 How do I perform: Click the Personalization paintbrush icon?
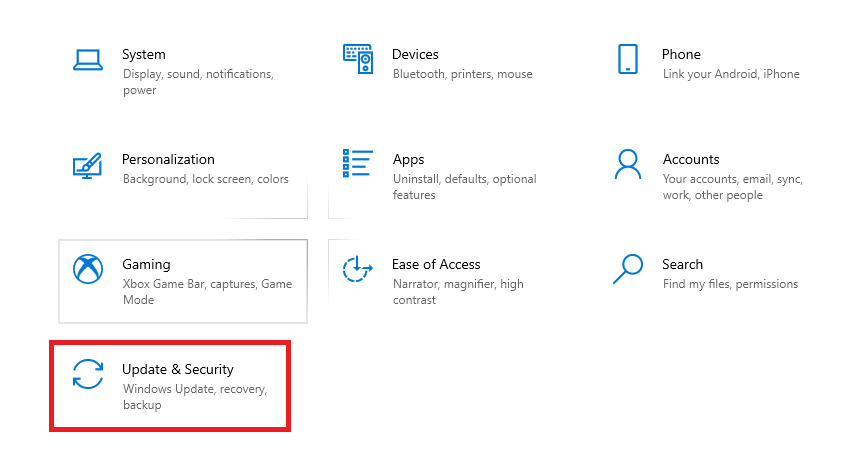[x=88, y=164]
